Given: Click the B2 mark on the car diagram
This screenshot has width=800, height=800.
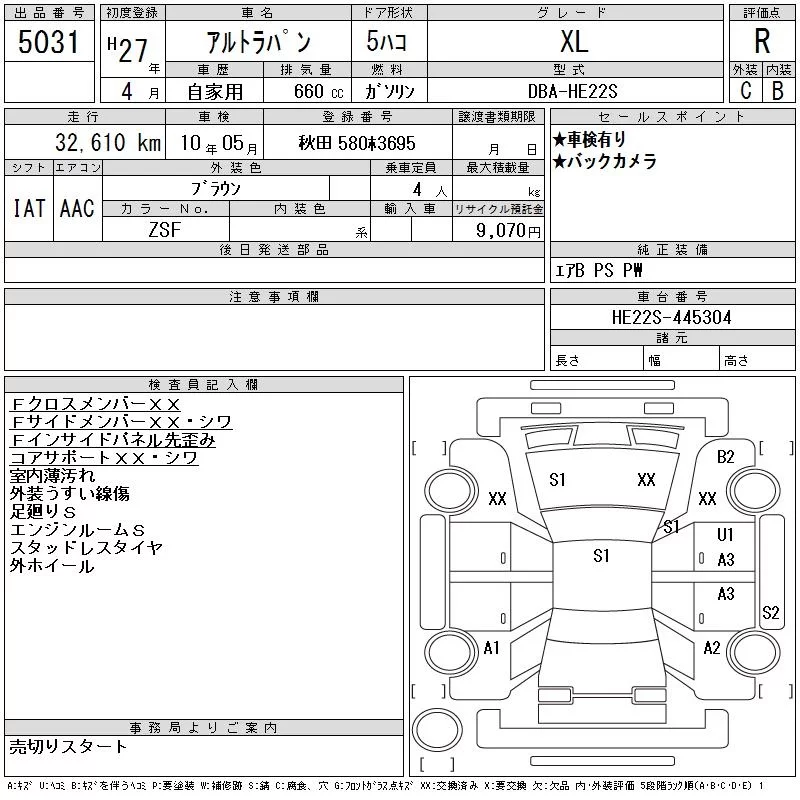Looking at the screenshot, I should click(725, 457).
